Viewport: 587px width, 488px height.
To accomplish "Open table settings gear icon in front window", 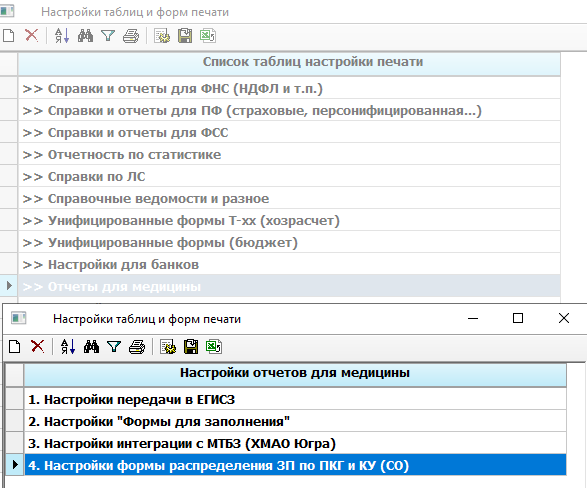I will pos(168,347).
